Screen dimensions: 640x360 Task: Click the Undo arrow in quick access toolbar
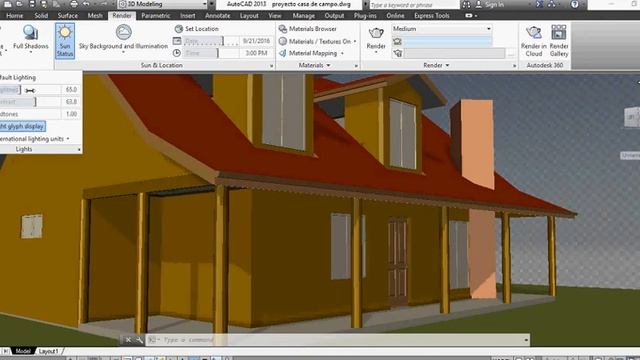coord(86,4)
